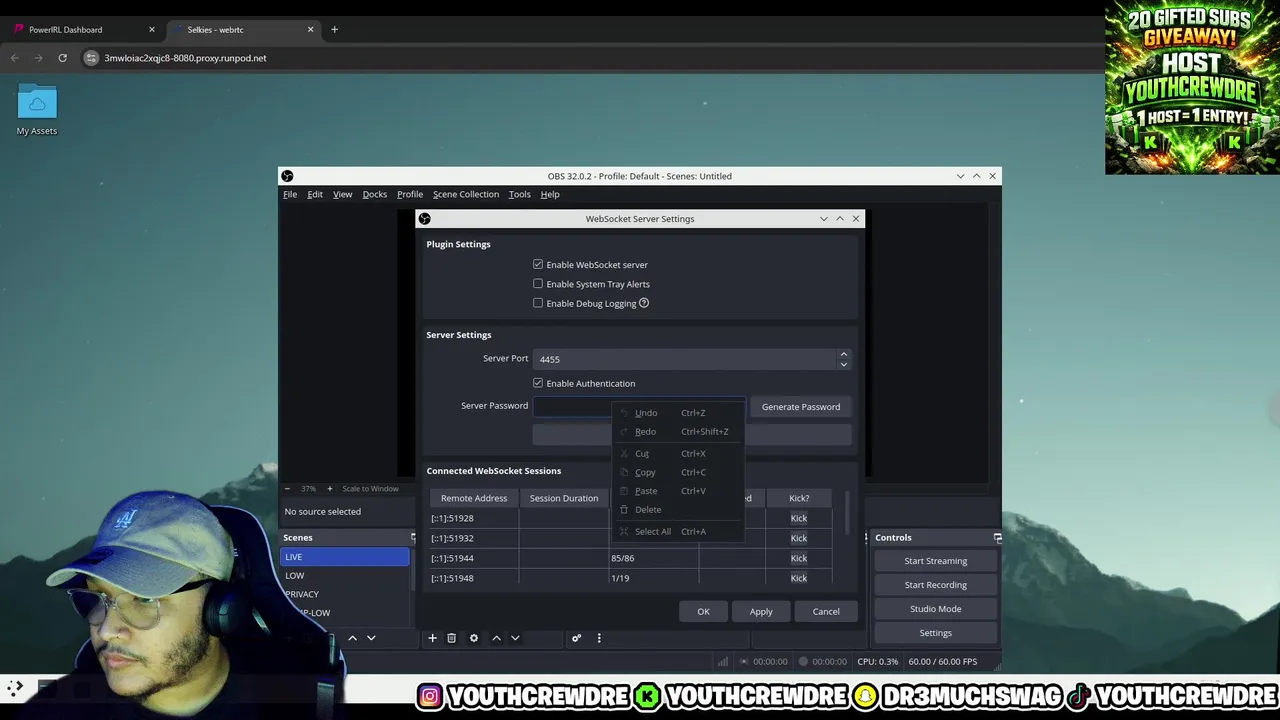Move scene up arrow in Scenes toolbar
The image size is (1280, 720).
[x=352, y=638]
